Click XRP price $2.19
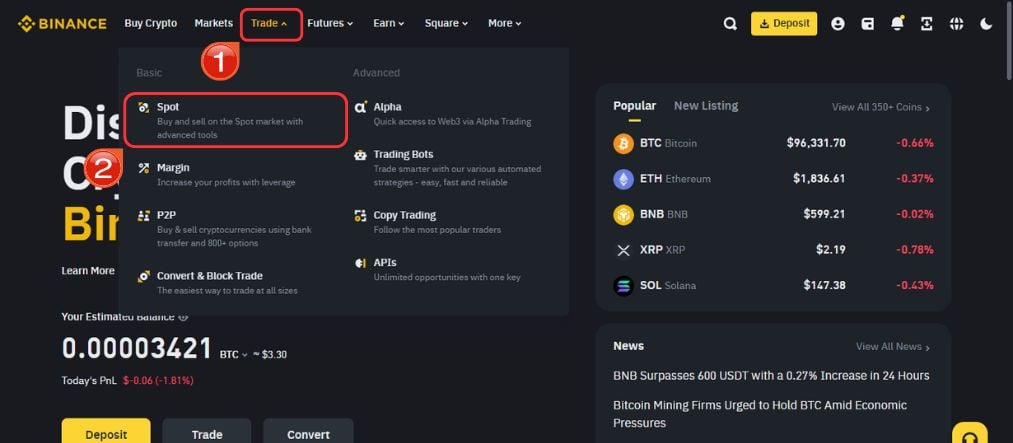This screenshot has width=1013, height=443. tap(830, 250)
